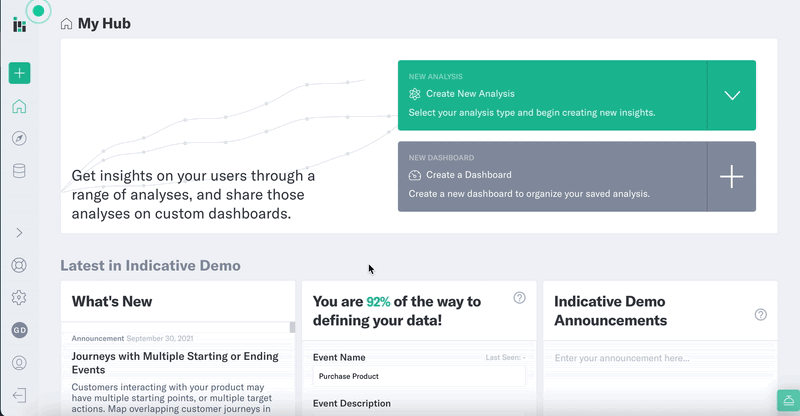Click the green plus create button in sidebar
800x416 pixels.
19,73
